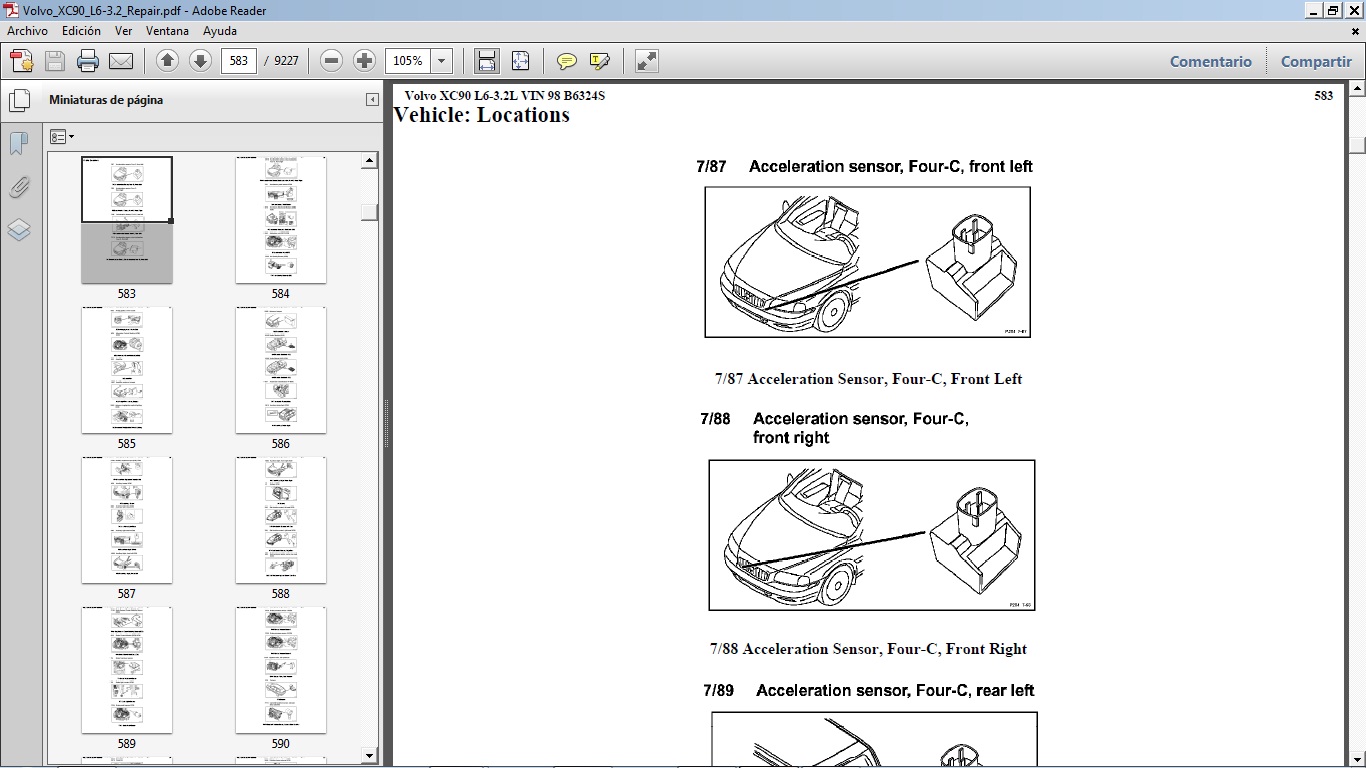The height and width of the screenshot is (768, 1366).
Task: Open the zoom level dropdown arrow
Action: tap(442, 61)
